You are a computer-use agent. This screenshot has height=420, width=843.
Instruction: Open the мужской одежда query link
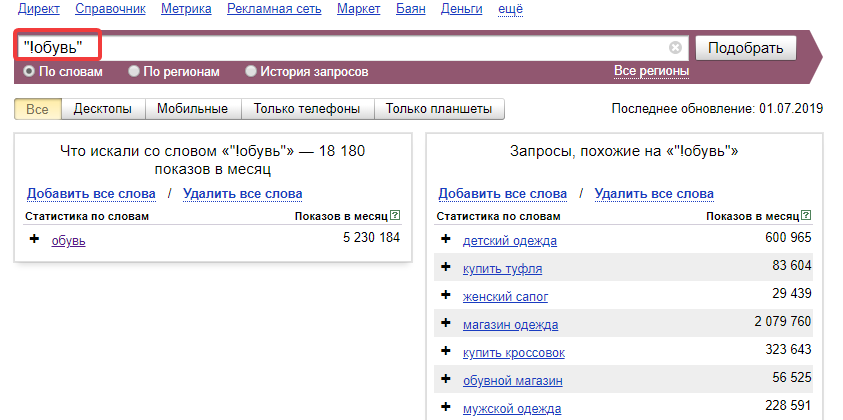[512, 409]
